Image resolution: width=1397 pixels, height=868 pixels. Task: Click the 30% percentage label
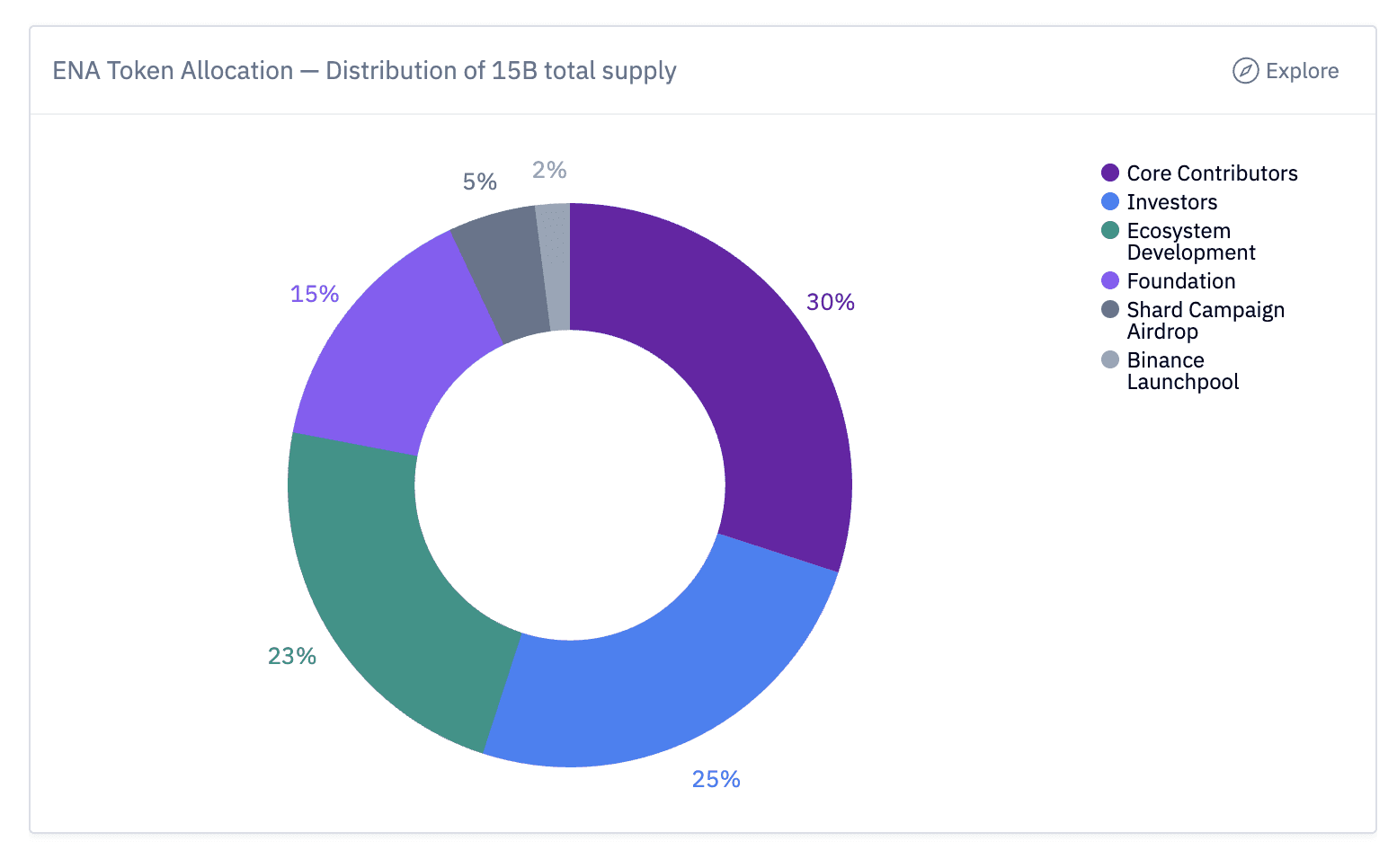point(831,302)
